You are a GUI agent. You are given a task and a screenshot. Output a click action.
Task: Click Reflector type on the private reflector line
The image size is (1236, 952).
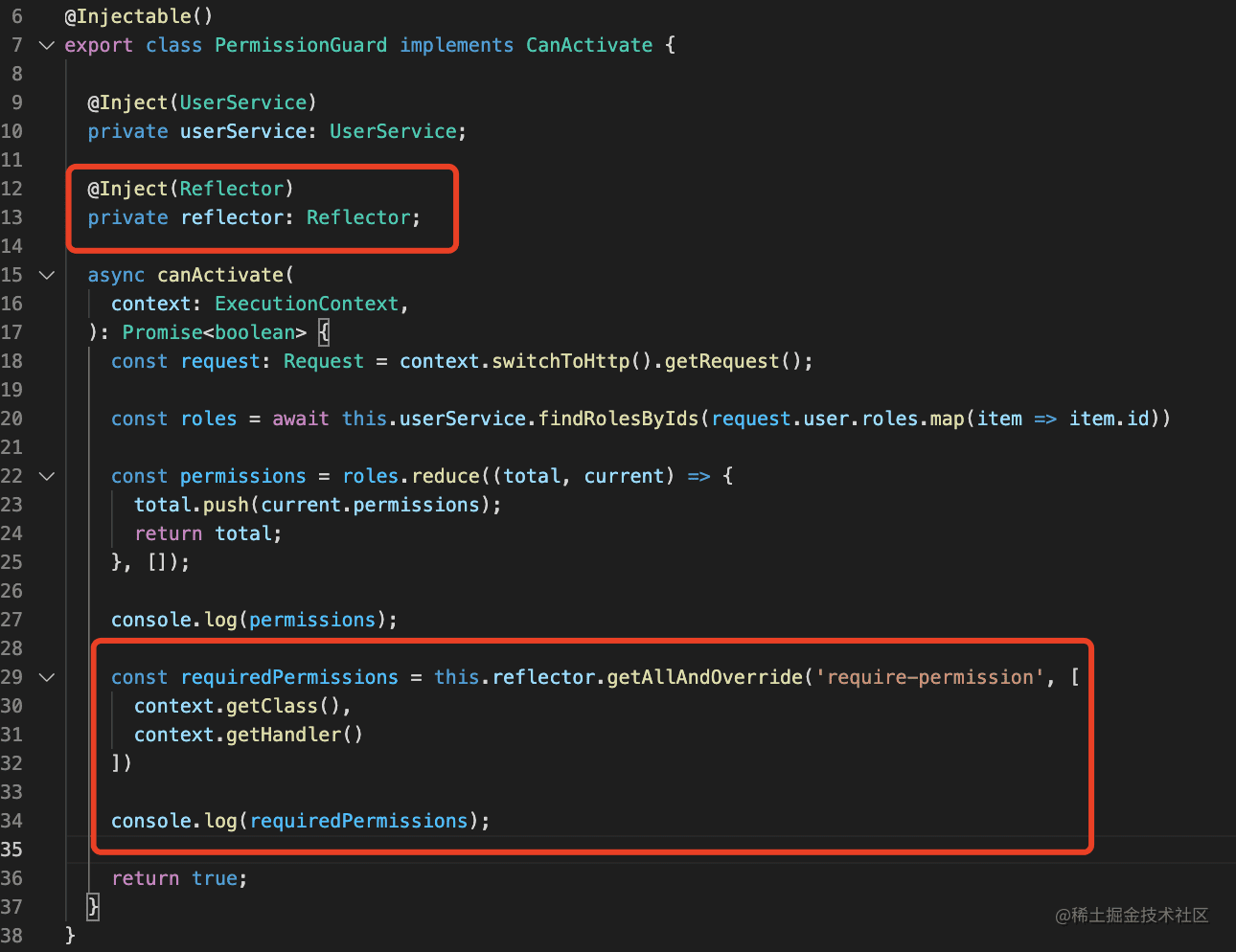pos(357,217)
